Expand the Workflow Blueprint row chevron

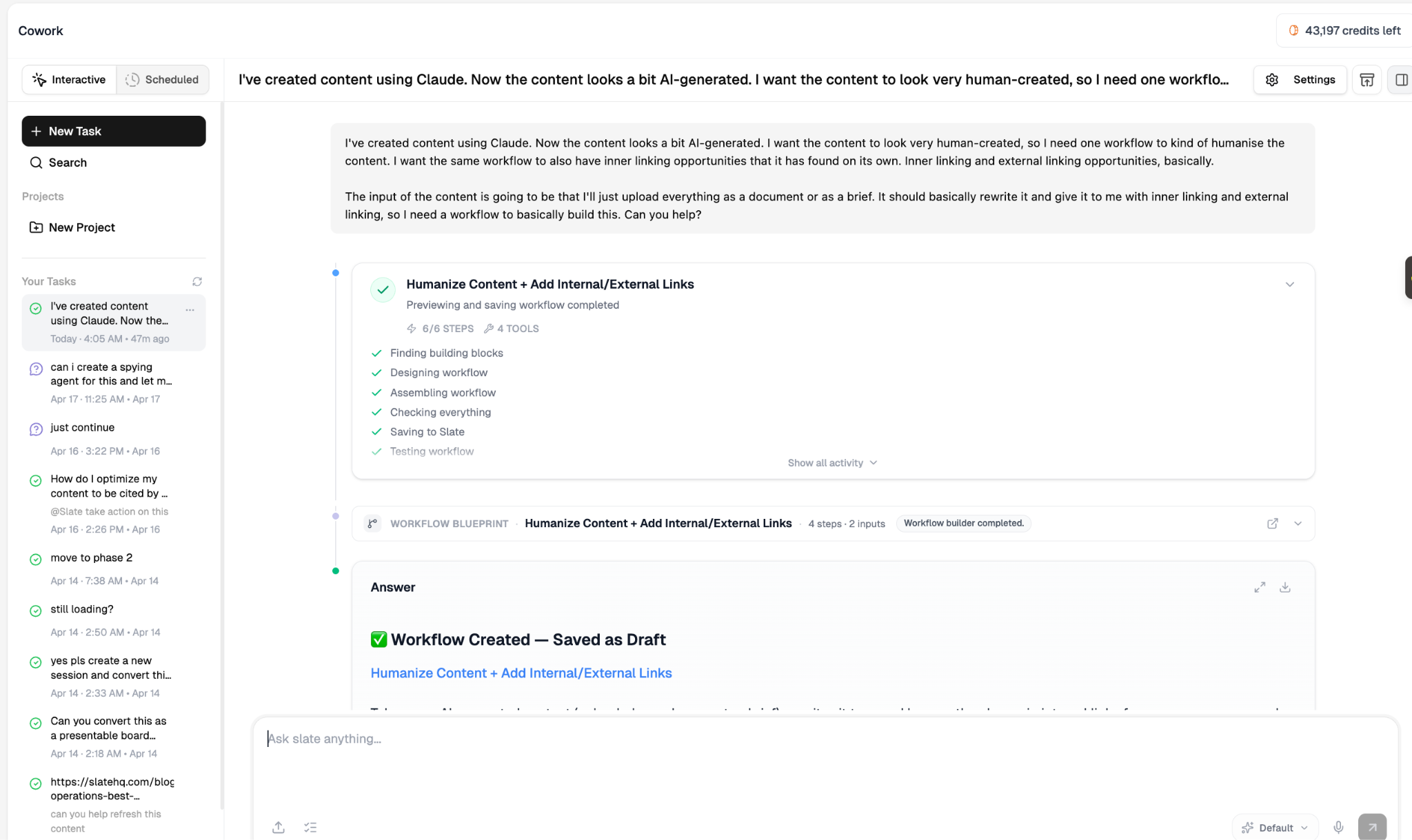(x=1298, y=524)
